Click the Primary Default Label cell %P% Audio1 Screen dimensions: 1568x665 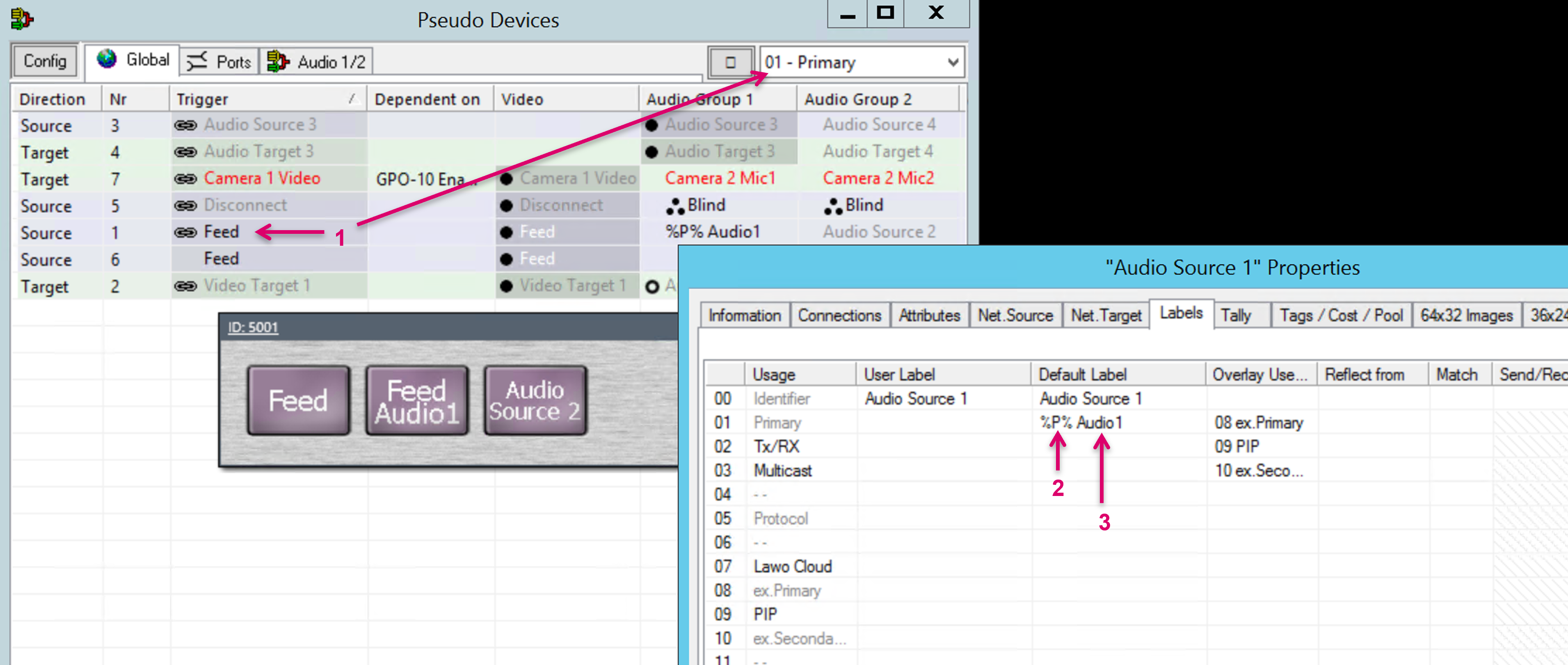[x=1081, y=422]
